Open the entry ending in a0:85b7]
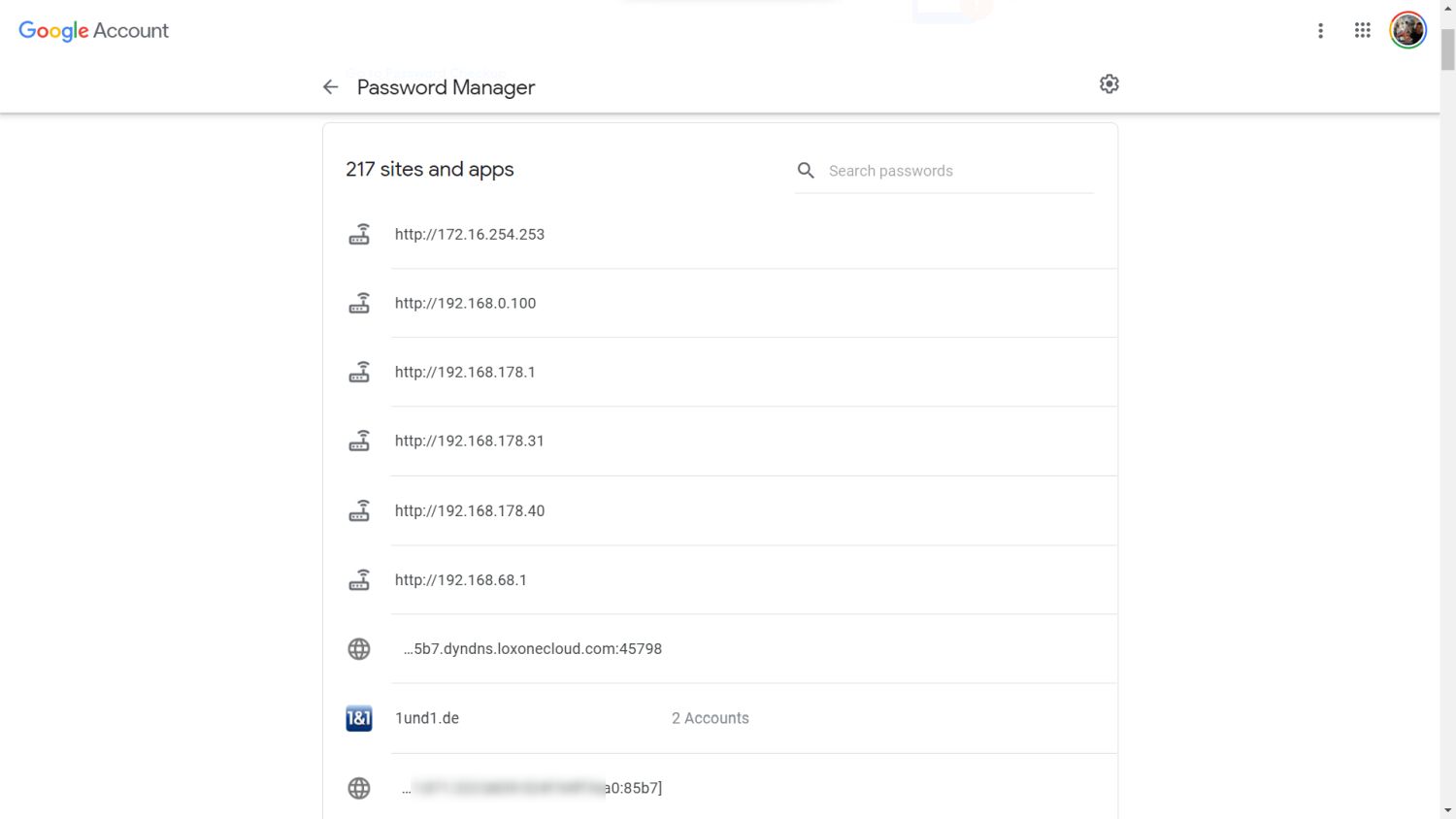This screenshot has width=1456, height=819. [x=533, y=788]
